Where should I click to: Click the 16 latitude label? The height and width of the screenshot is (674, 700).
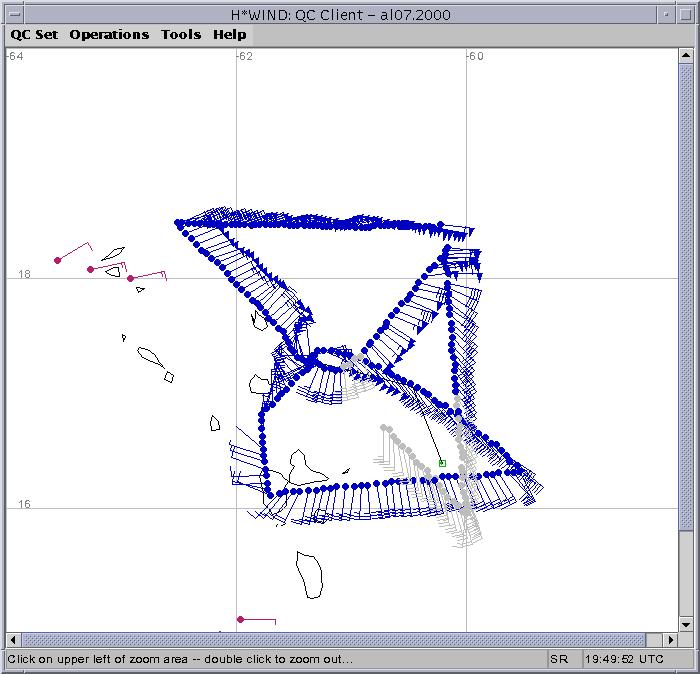(x=22, y=504)
